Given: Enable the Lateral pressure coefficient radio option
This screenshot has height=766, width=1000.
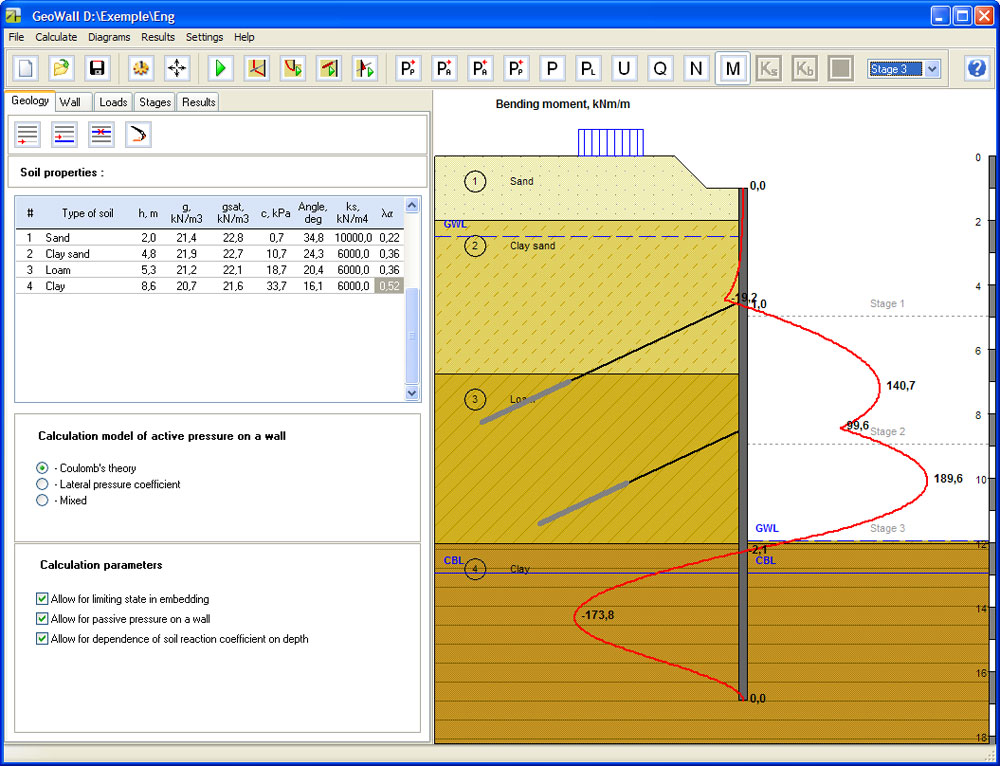Looking at the screenshot, I should coord(42,484).
